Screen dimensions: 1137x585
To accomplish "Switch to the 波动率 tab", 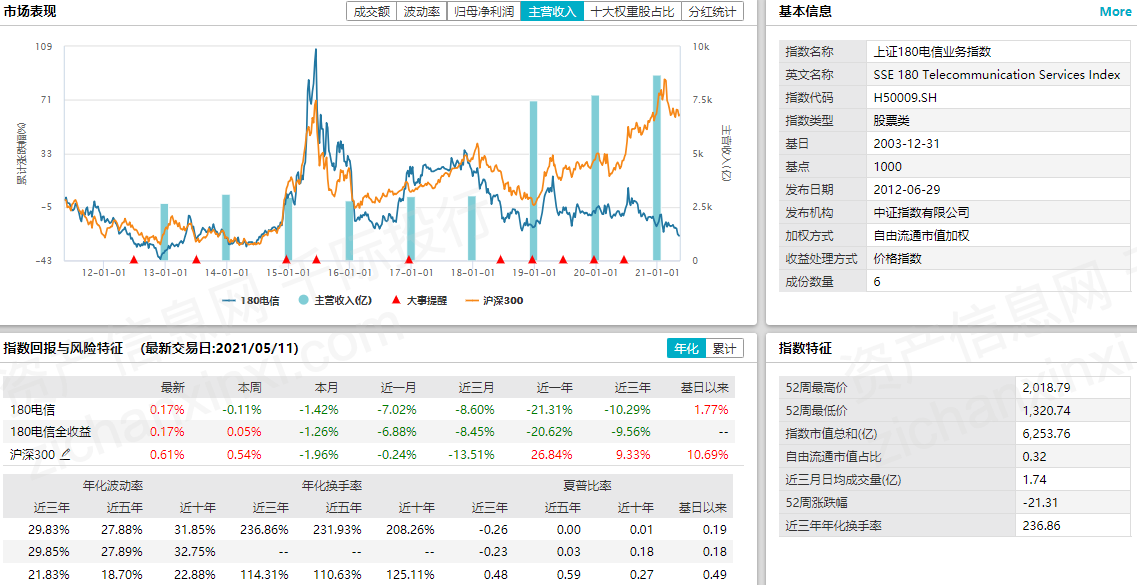I will pyautogui.click(x=421, y=12).
